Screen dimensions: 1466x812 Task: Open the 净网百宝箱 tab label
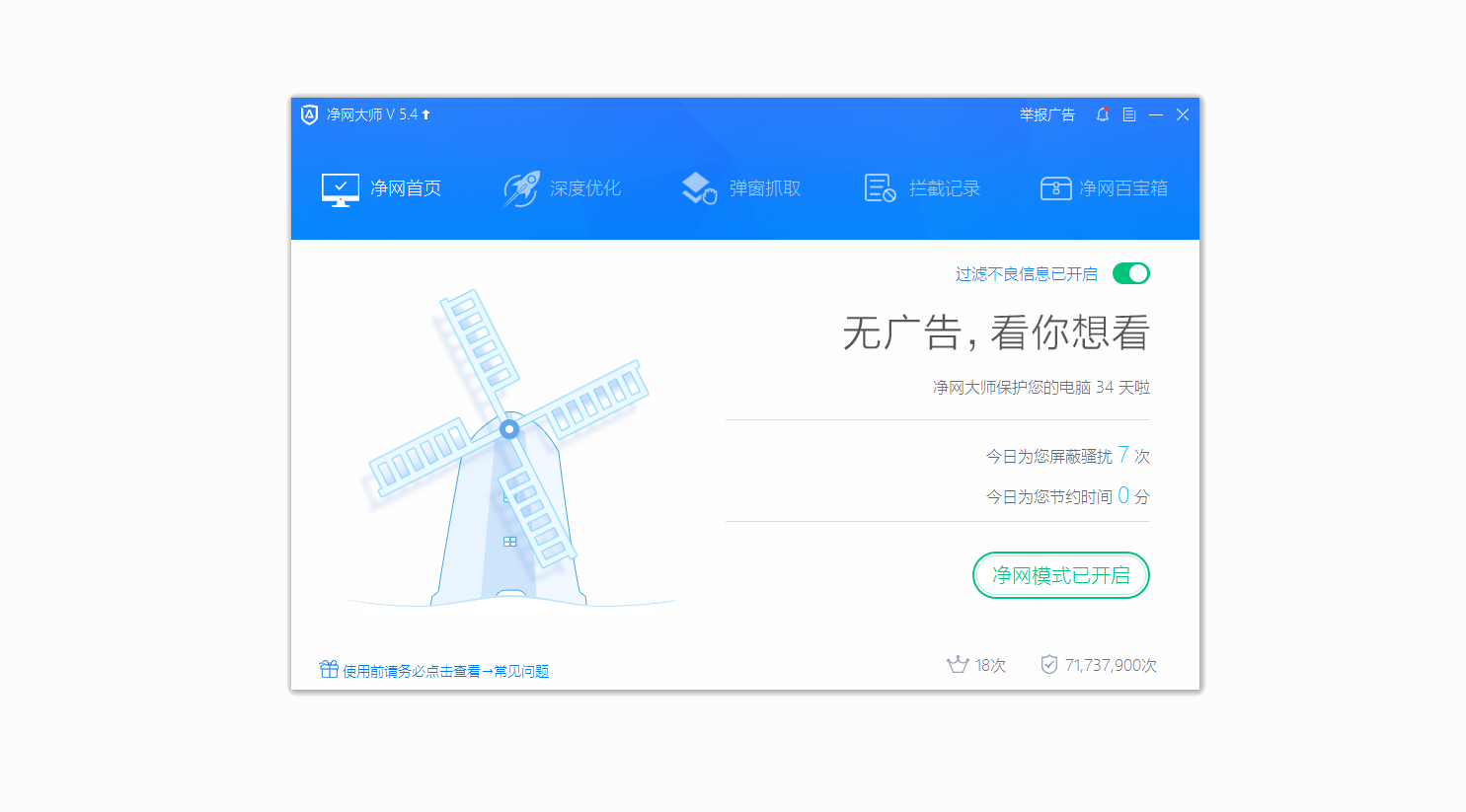(1123, 188)
